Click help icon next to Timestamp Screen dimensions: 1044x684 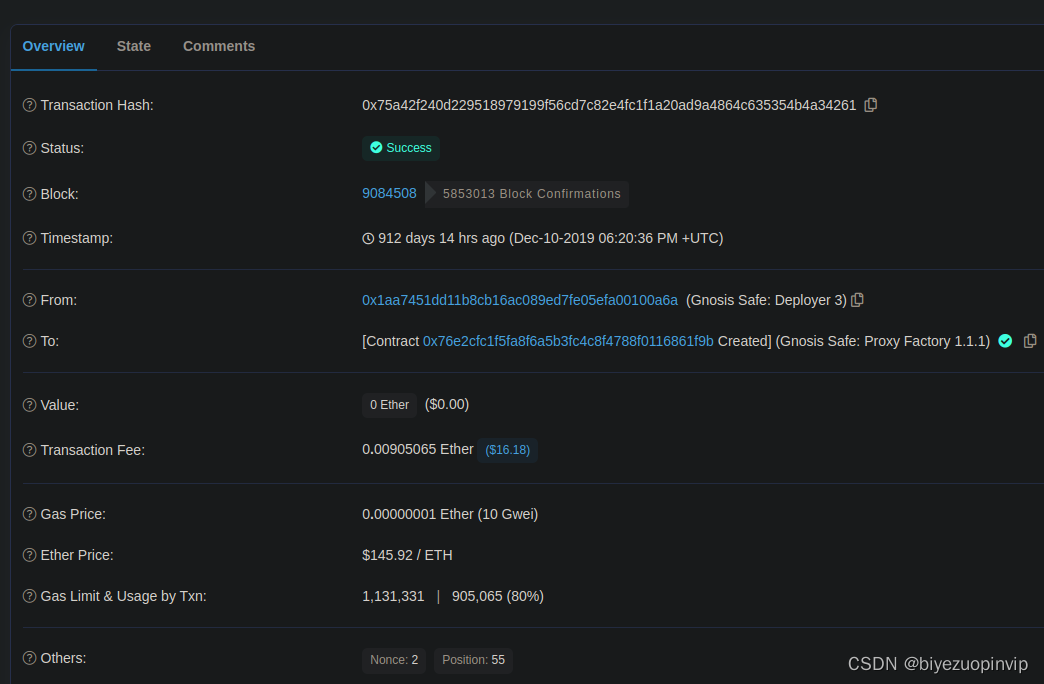30,238
